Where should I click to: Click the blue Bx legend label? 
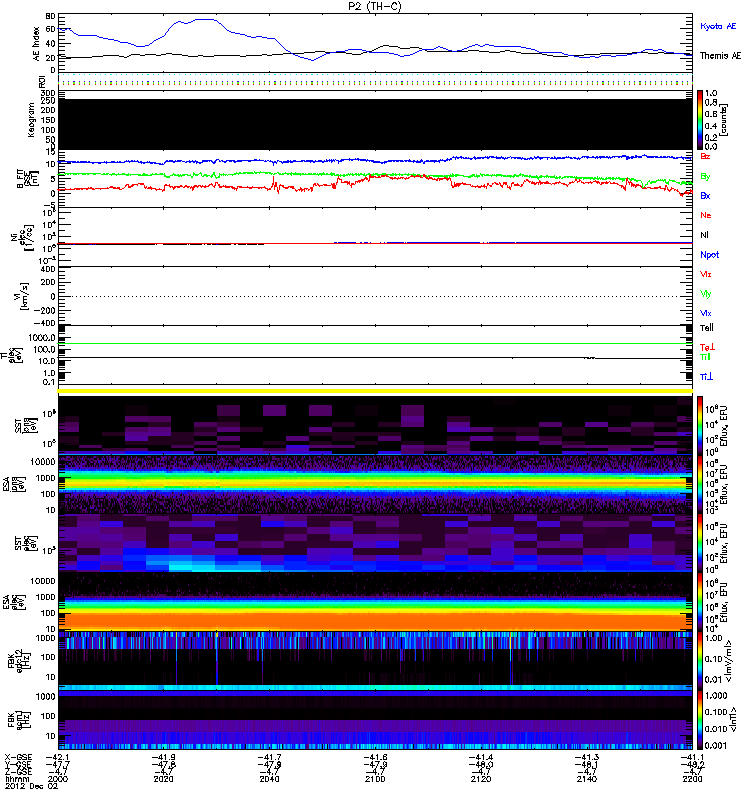[705, 195]
